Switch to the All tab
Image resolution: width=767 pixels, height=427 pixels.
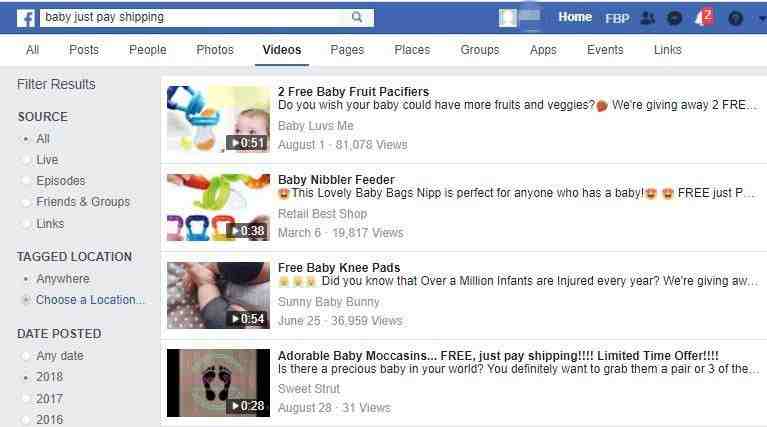[32, 50]
